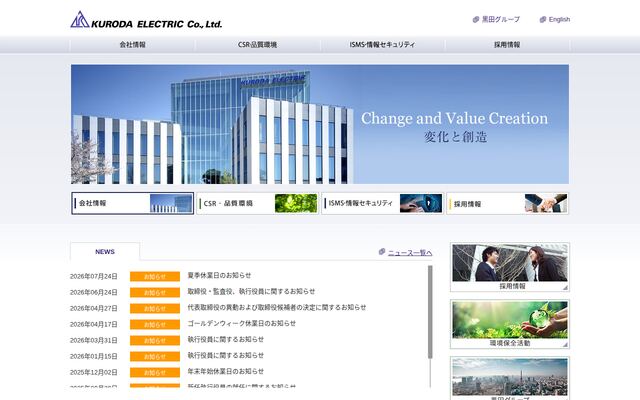
Task: Open news 夏季休業日のお知らせ
Action: click(x=219, y=276)
